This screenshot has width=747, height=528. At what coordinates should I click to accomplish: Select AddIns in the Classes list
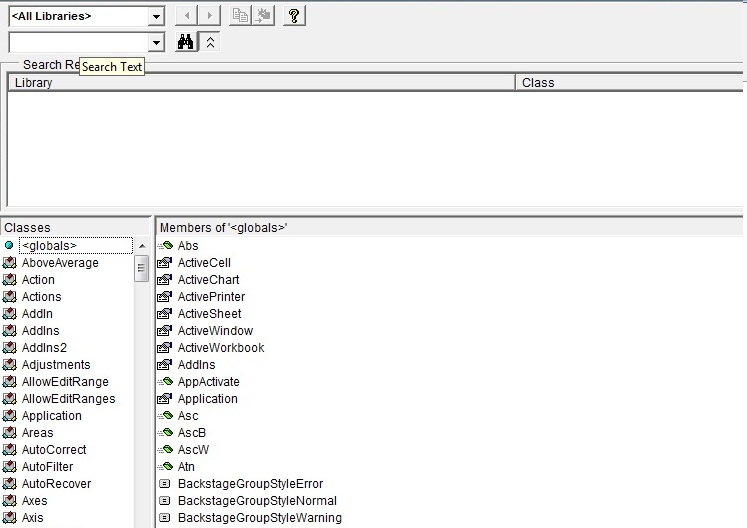(x=40, y=331)
